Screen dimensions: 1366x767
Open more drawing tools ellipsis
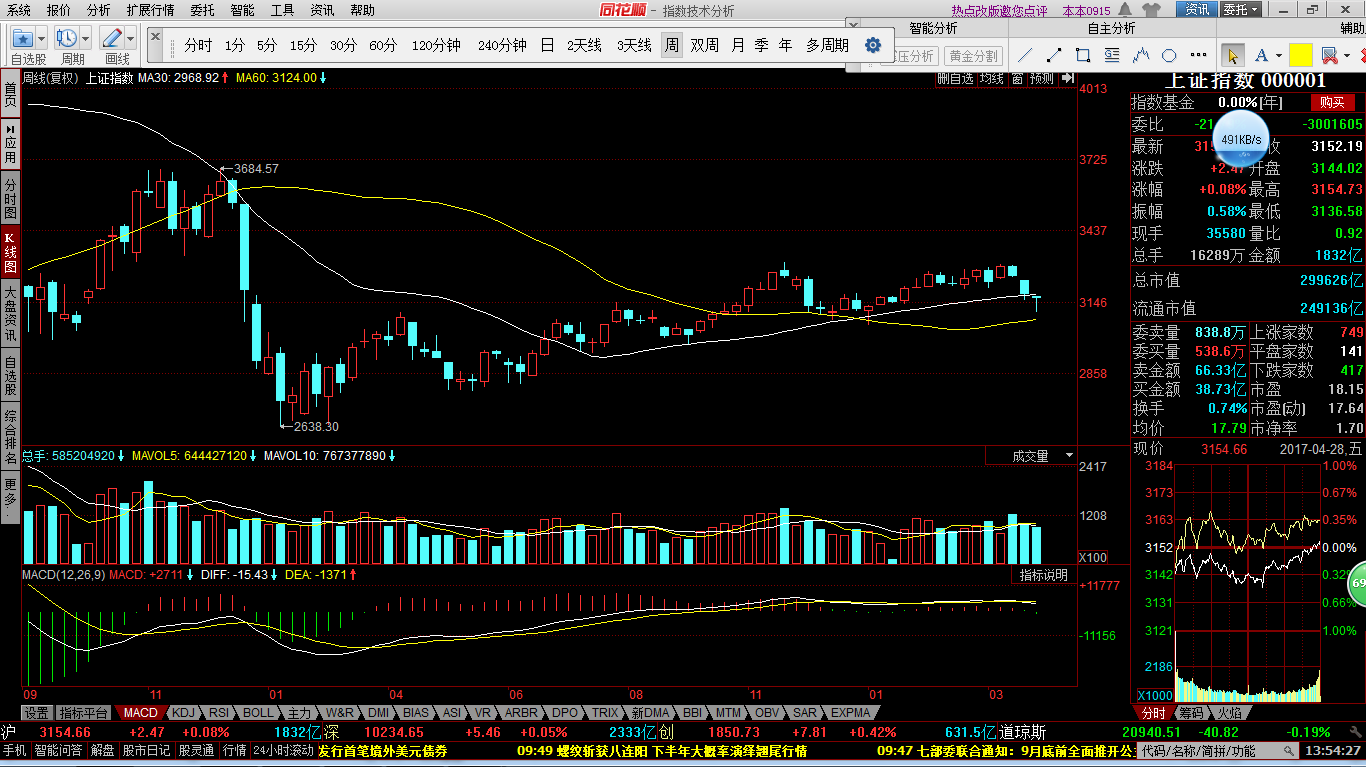[1197, 55]
